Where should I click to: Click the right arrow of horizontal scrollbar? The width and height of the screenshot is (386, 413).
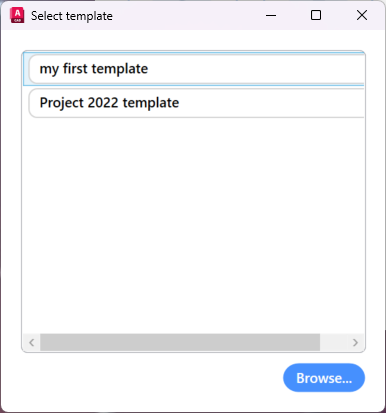click(x=355, y=342)
